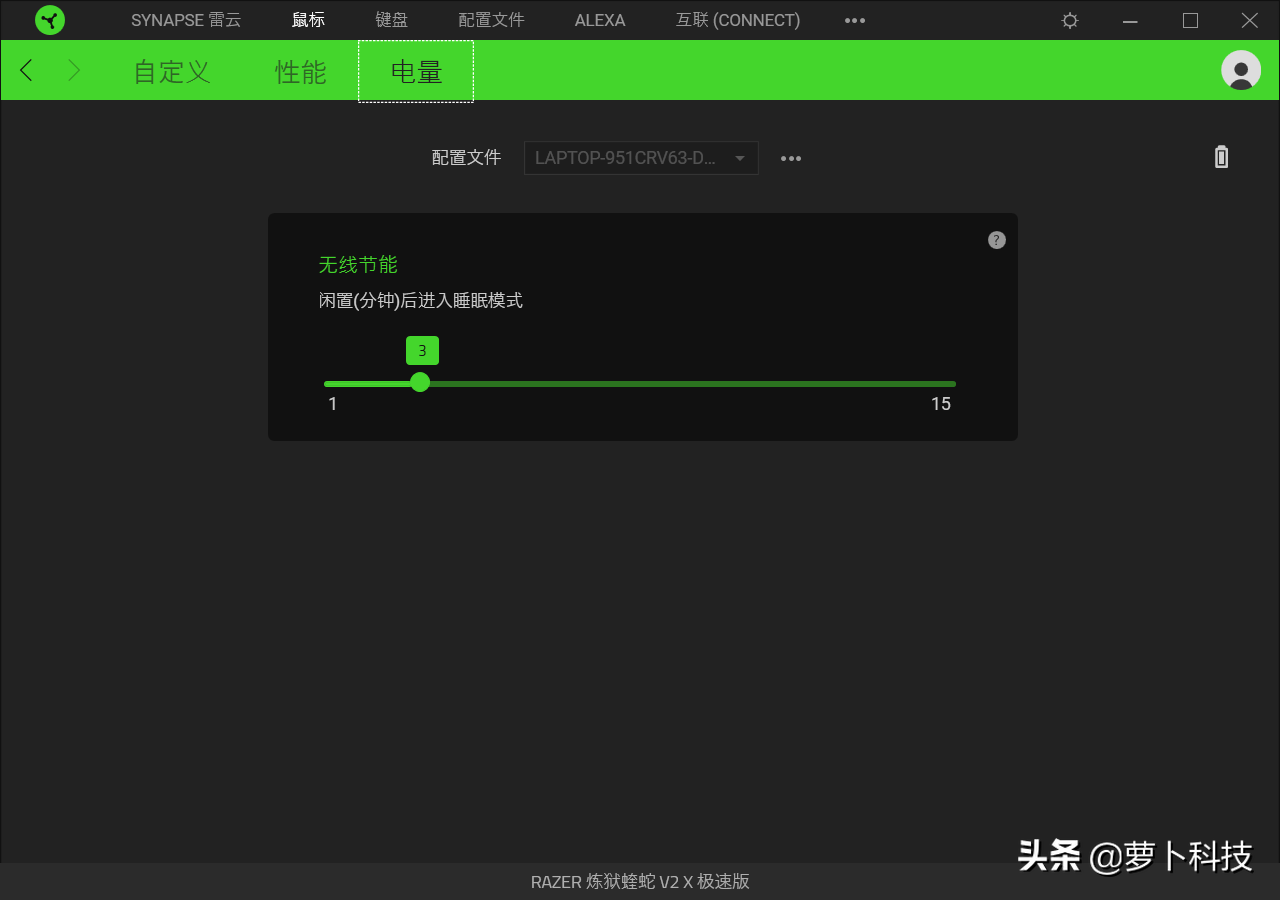
Task: Click the RAZER 炼狱蝰蛇 V2 X 极速版 device name
Action: coord(640,881)
